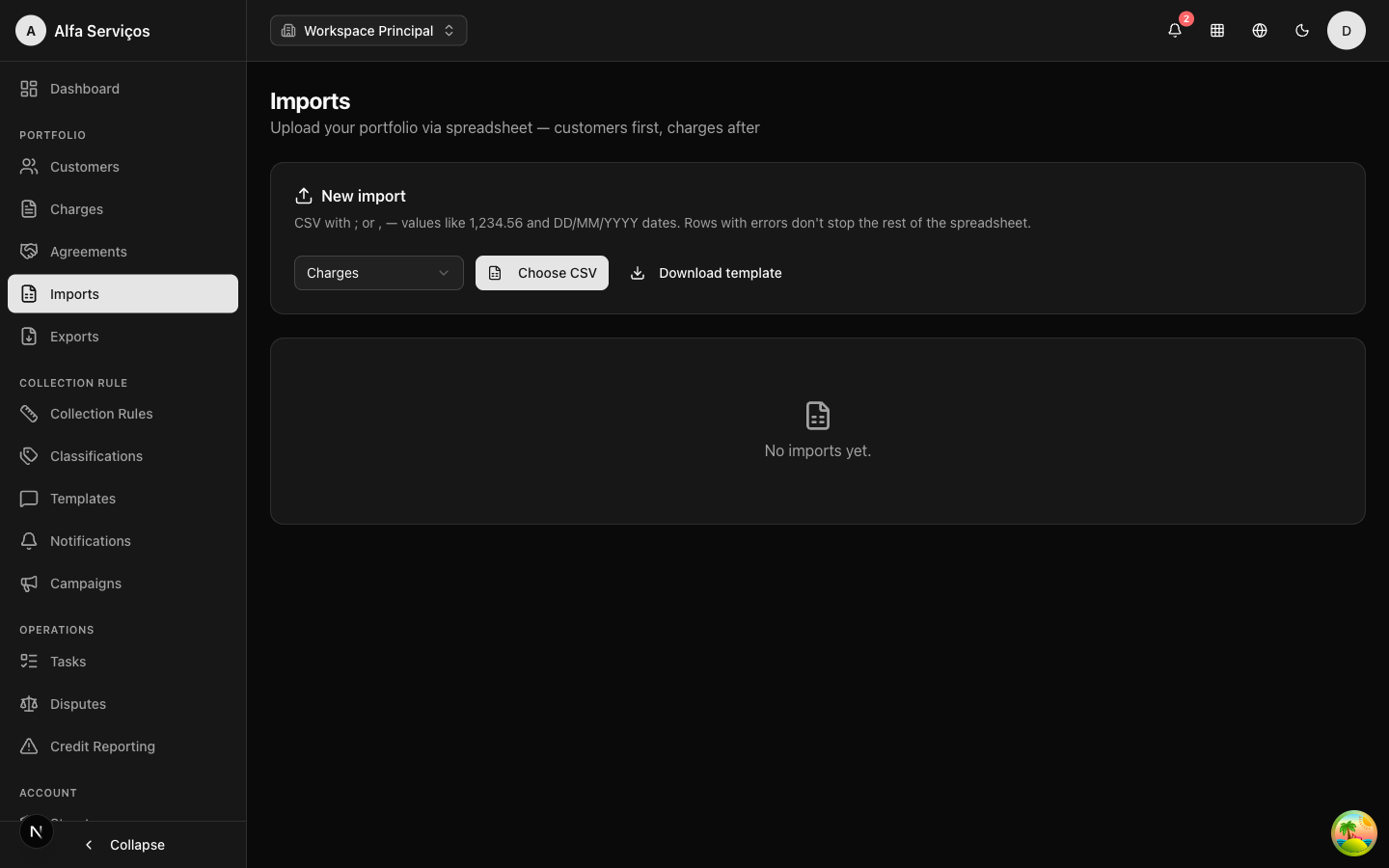Screen dimensions: 1389x868
Task: Open Charges menu label in sidebar
Action: (76, 209)
